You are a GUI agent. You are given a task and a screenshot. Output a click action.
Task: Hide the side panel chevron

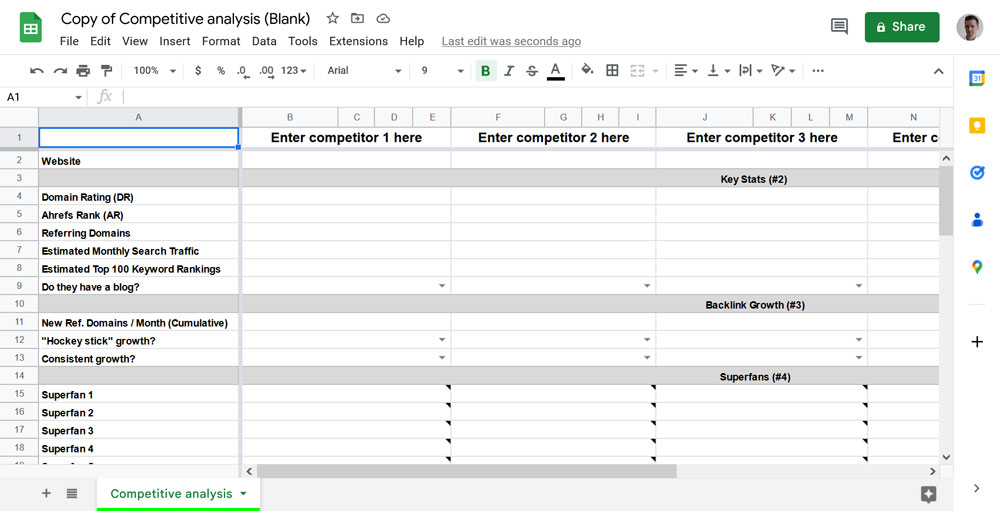(976, 488)
